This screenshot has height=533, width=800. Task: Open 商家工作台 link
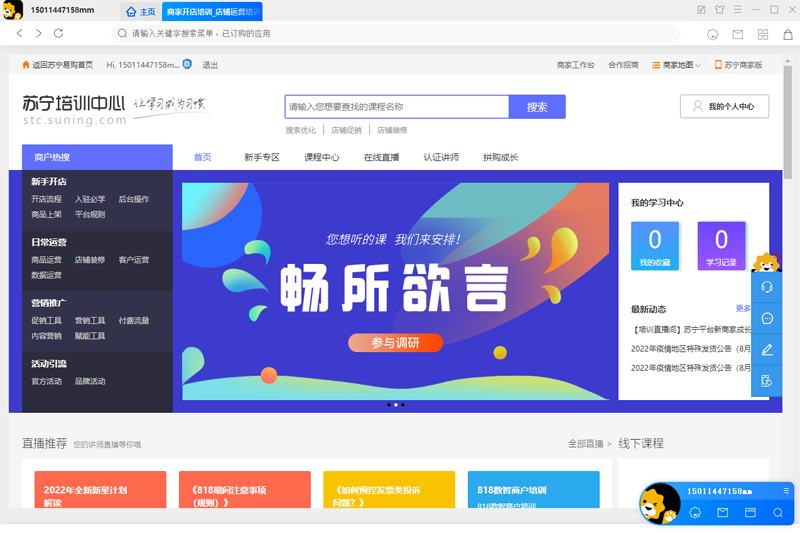(x=576, y=65)
